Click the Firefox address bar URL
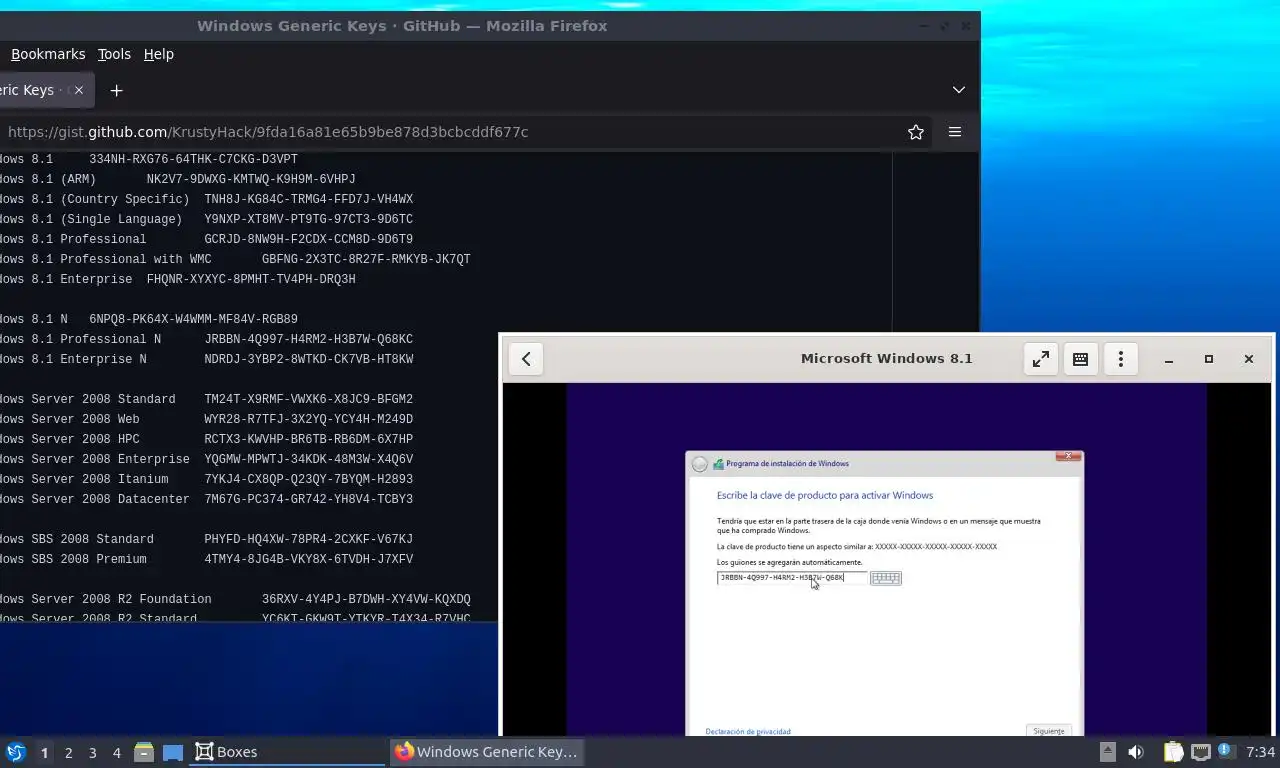The height and width of the screenshot is (768, 1280). 268,132
